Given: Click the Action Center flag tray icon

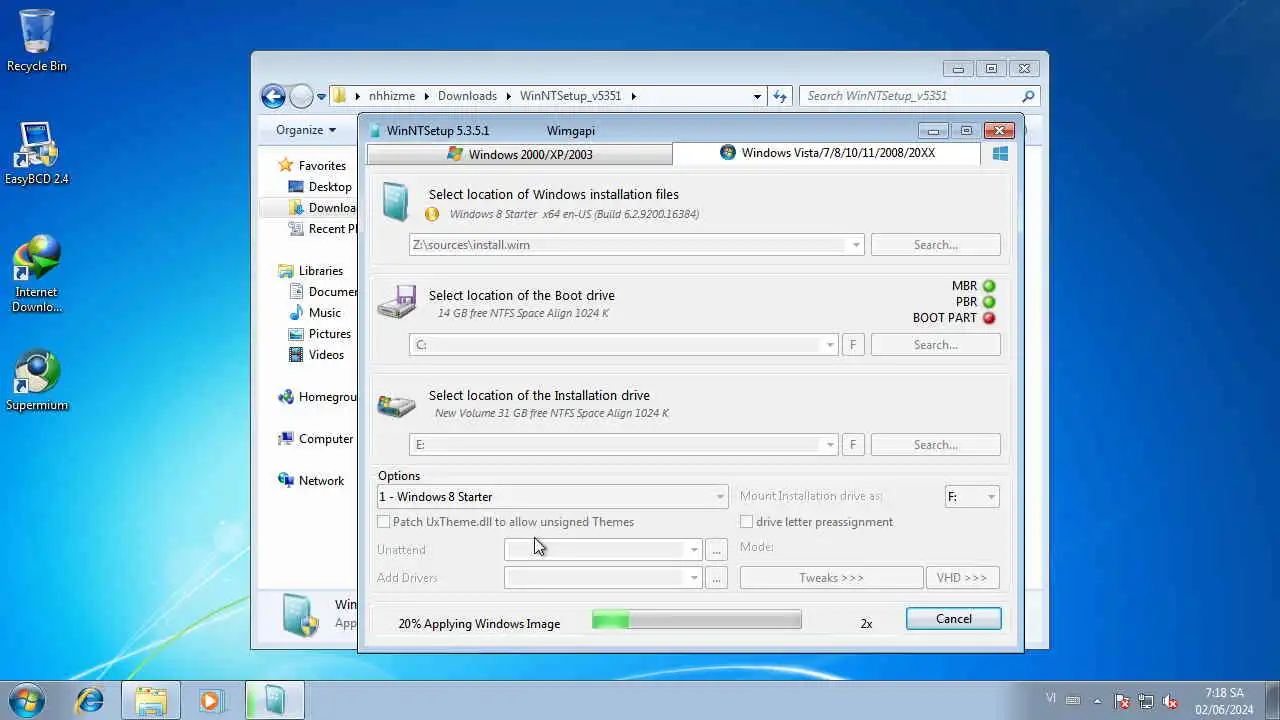Looking at the screenshot, I should [1122, 701].
